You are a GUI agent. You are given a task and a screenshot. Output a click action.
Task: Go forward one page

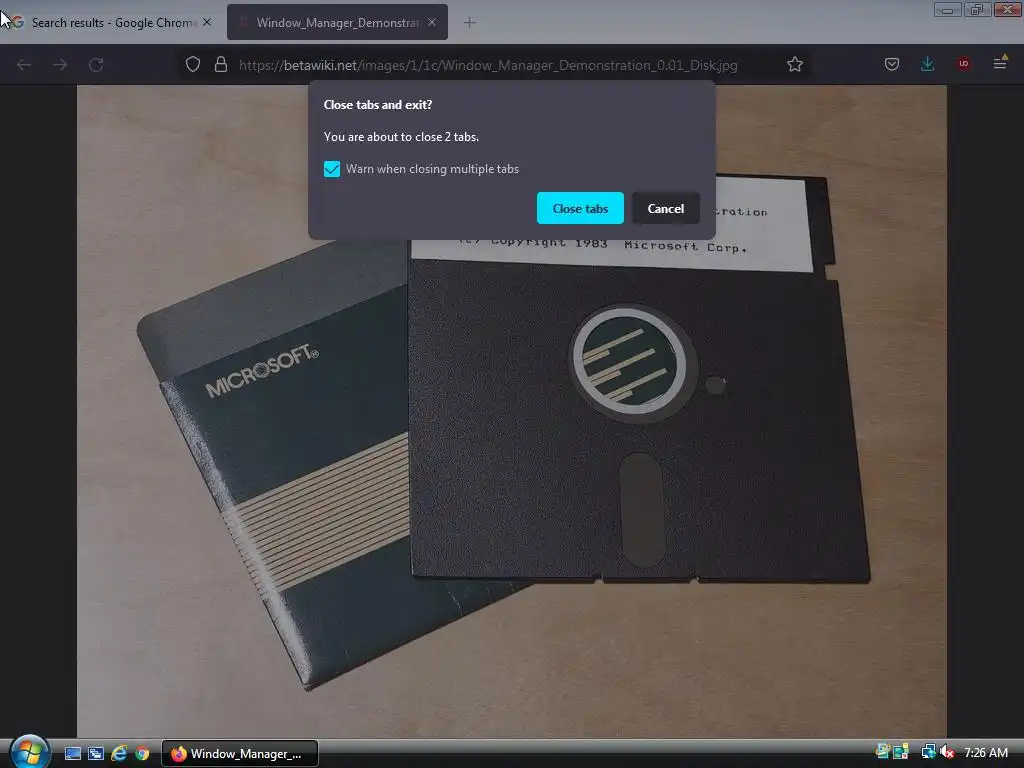click(60, 65)
